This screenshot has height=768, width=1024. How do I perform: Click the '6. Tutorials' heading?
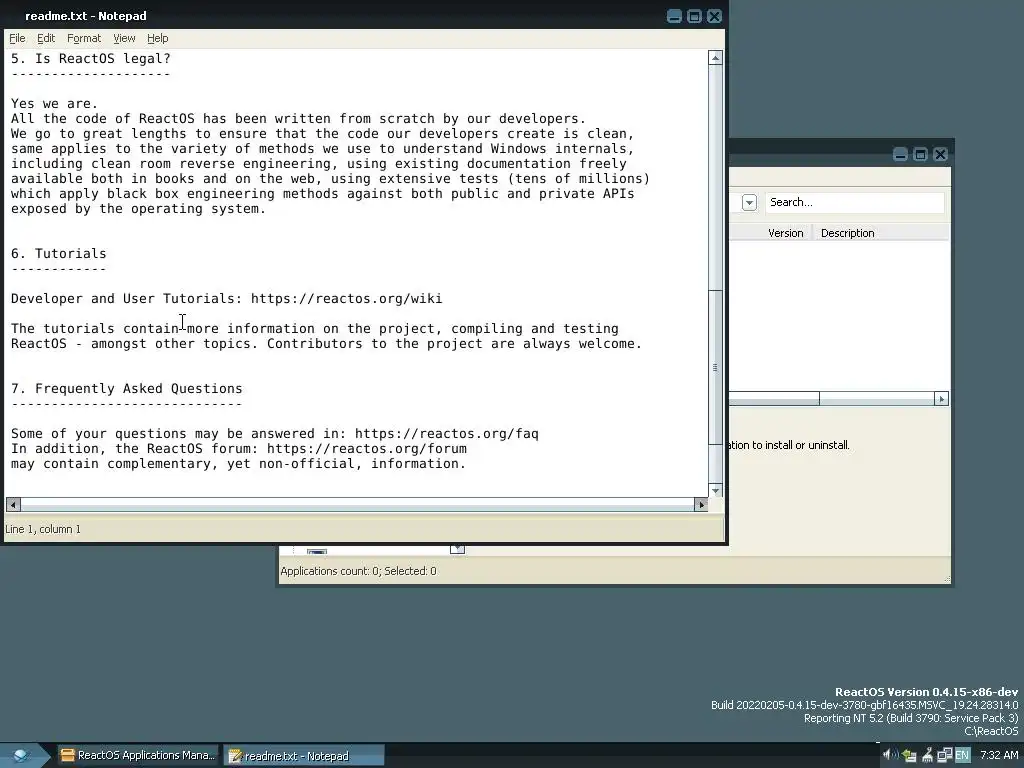pos(59,253)
